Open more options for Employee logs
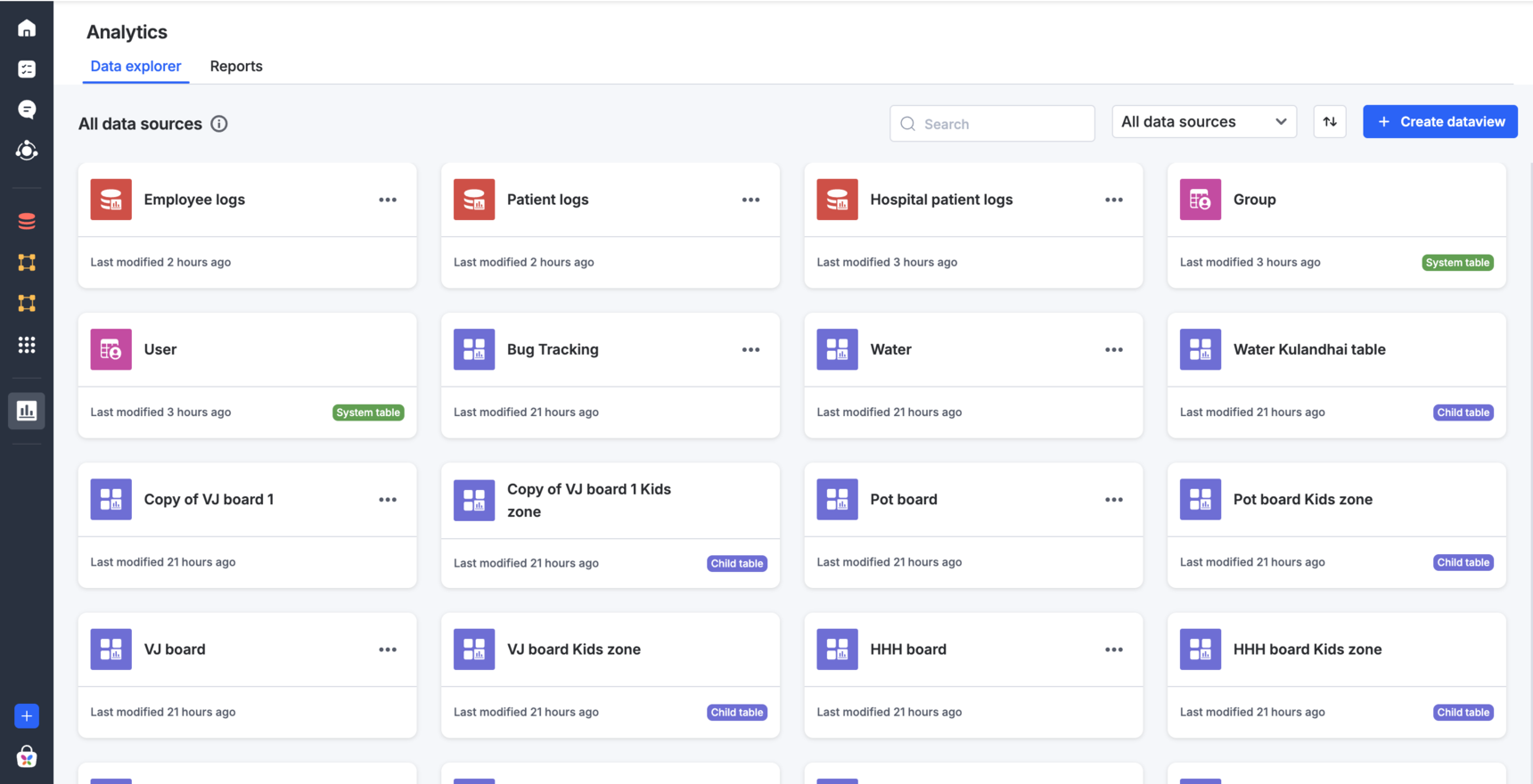 click(x=388, y=200)
